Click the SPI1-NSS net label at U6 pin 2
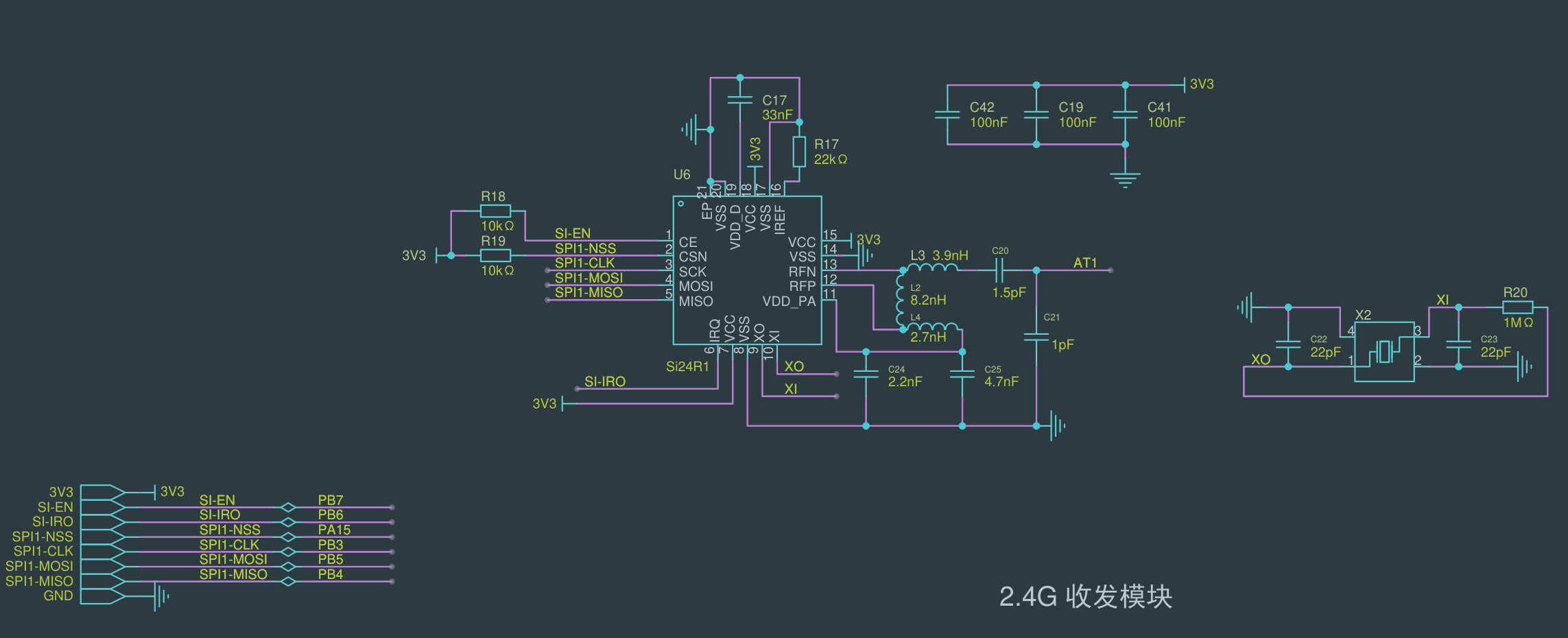Viewport: 1568px width, 638px height. [x=585, y=248]
